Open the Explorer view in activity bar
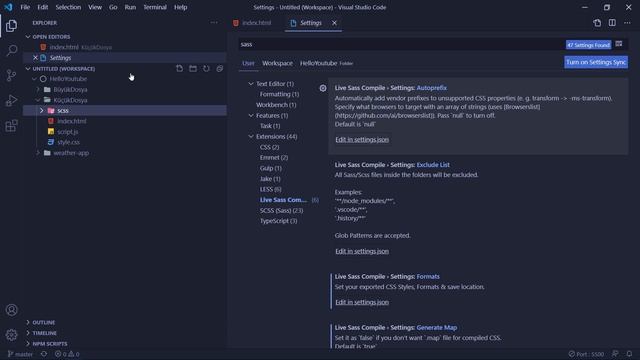Screen dimensions: 640x360 pyautogui.click(x=11, y=26)
